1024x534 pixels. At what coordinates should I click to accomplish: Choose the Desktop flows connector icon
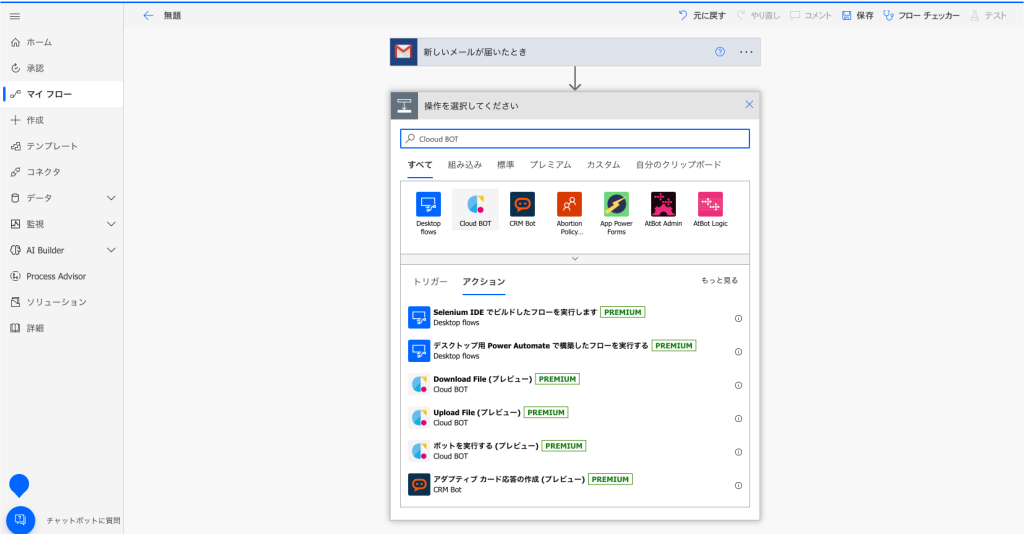(x=428, y=204)
